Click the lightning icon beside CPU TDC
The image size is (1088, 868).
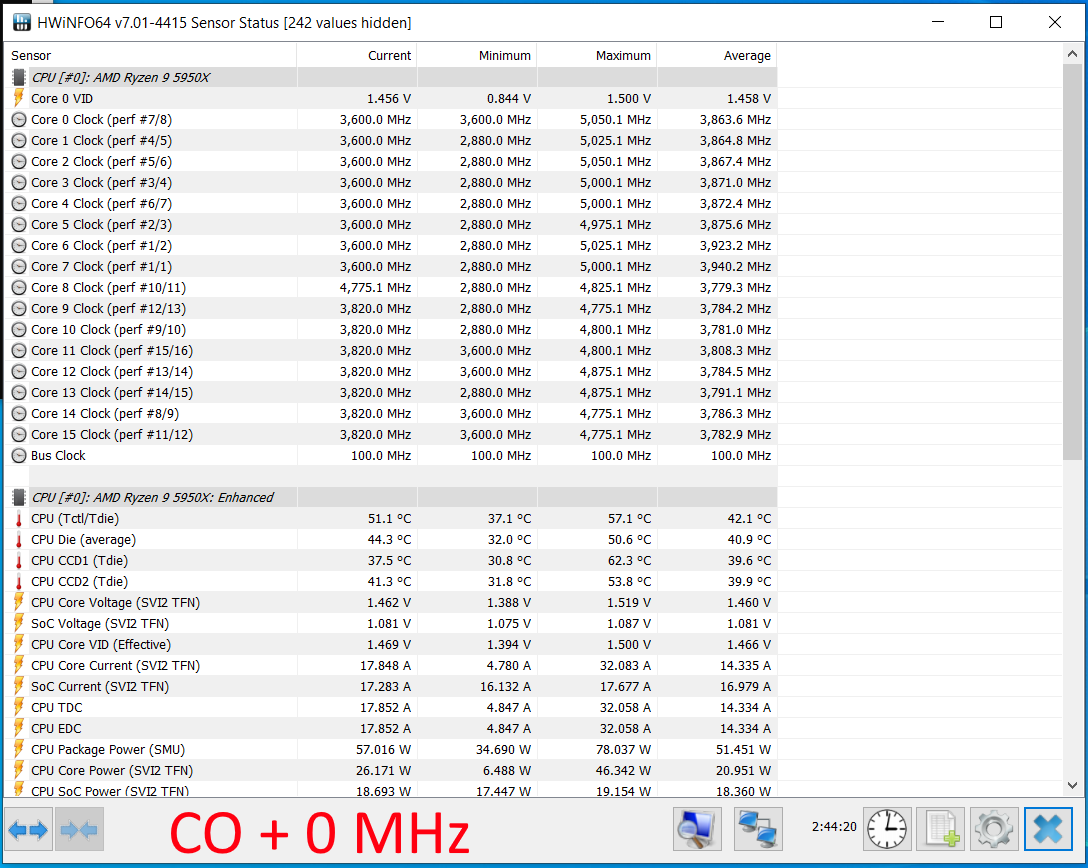click(19, 707)
